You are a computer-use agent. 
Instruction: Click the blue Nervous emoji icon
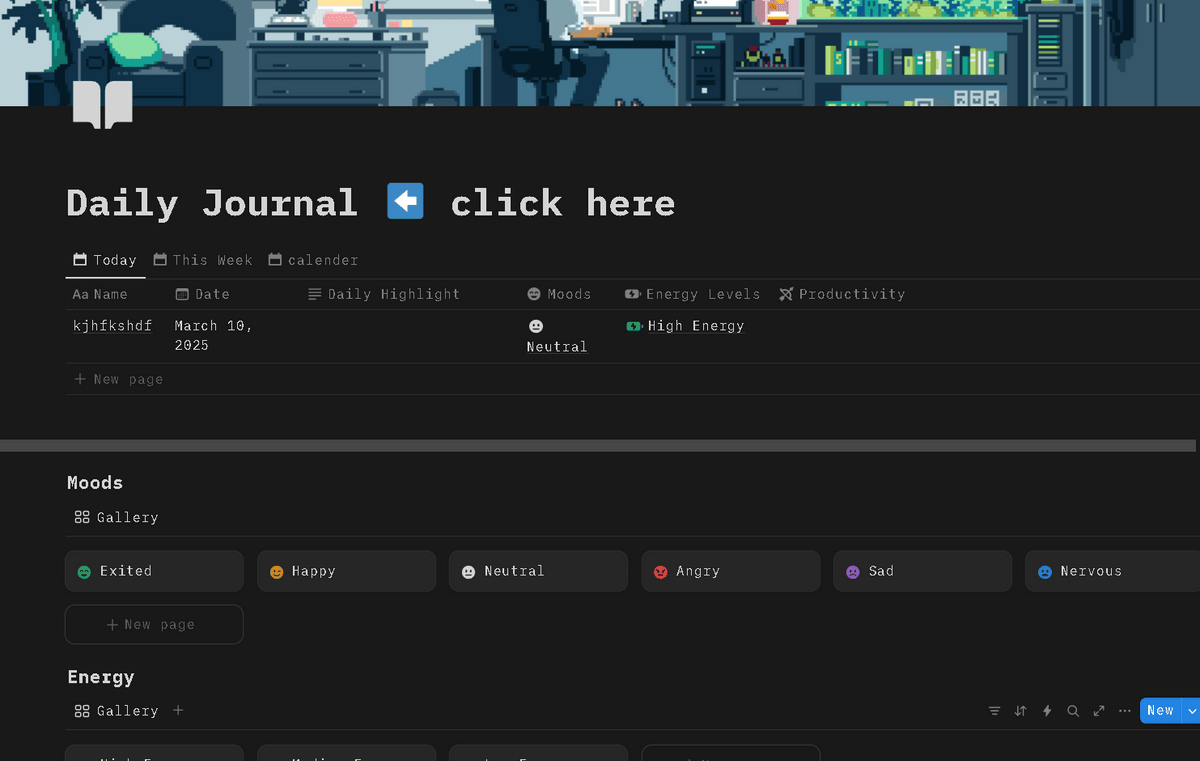[1044, 572]
